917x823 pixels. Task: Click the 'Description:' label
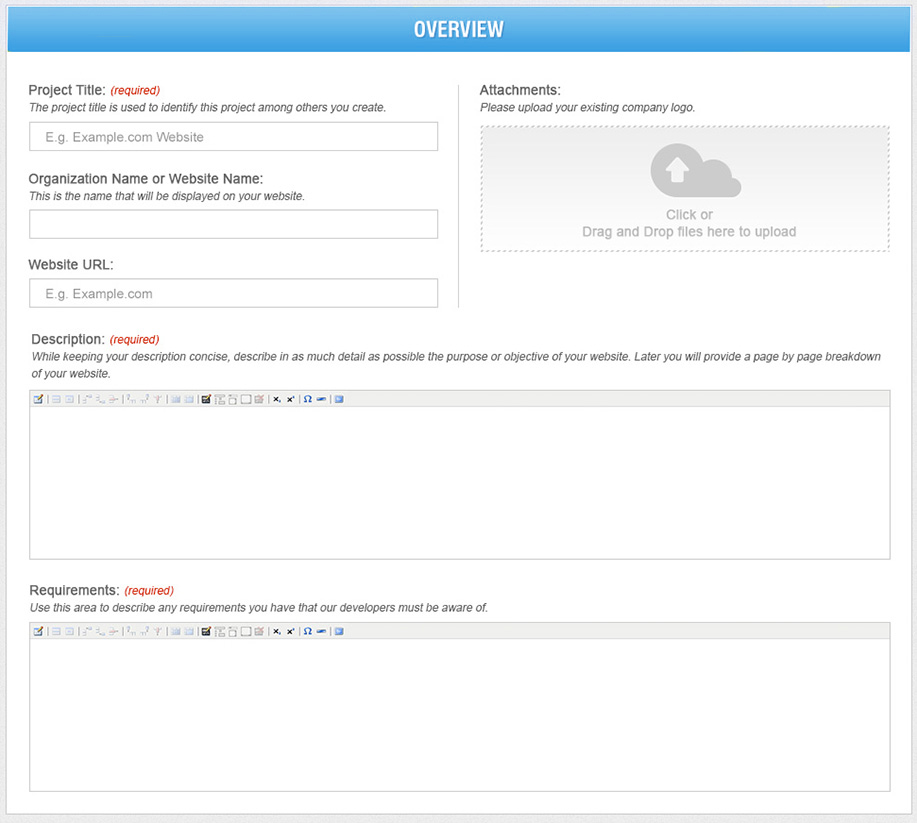pos(68,339)
